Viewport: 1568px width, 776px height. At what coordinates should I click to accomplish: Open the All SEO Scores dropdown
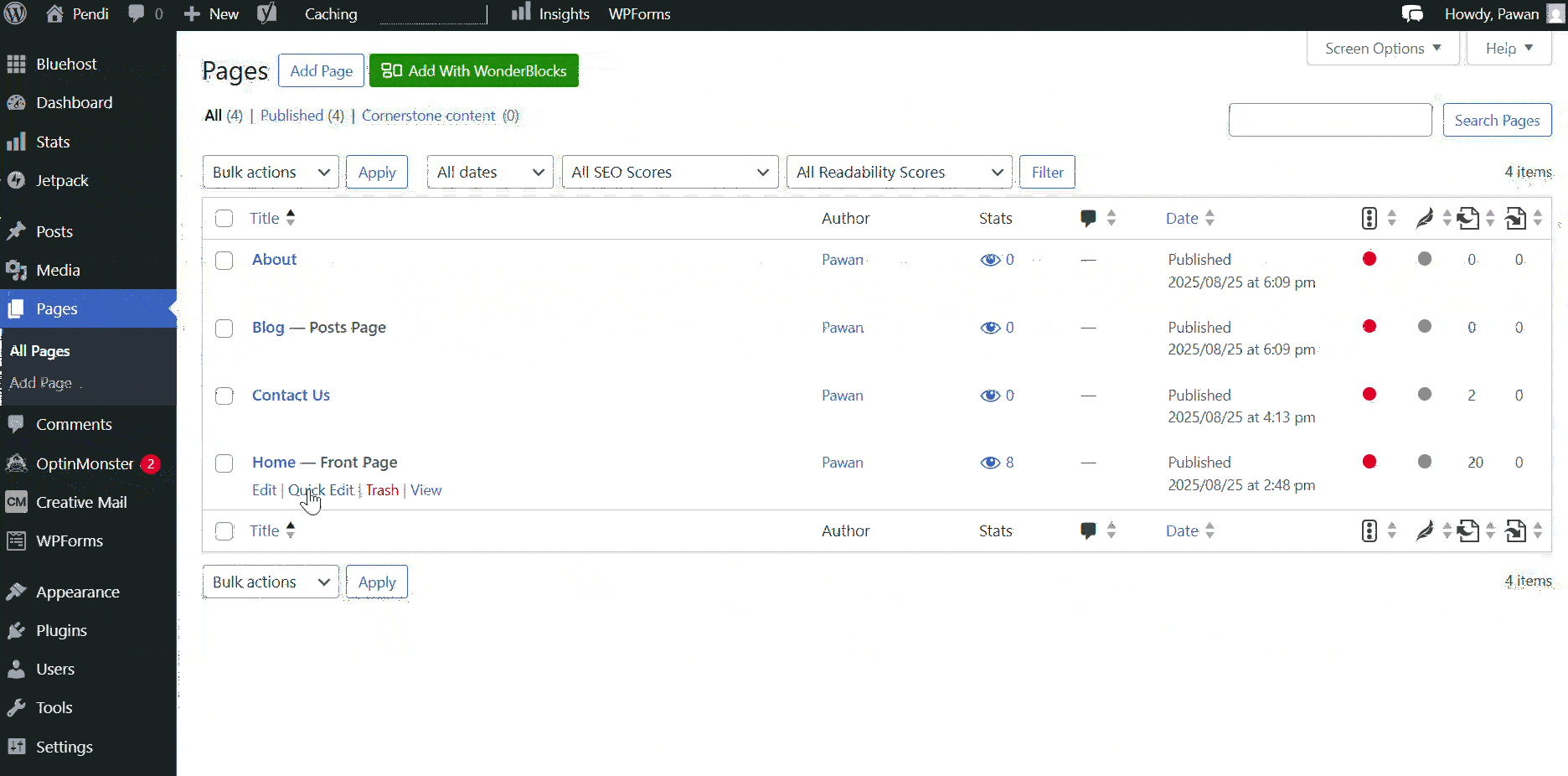(669, 172)
